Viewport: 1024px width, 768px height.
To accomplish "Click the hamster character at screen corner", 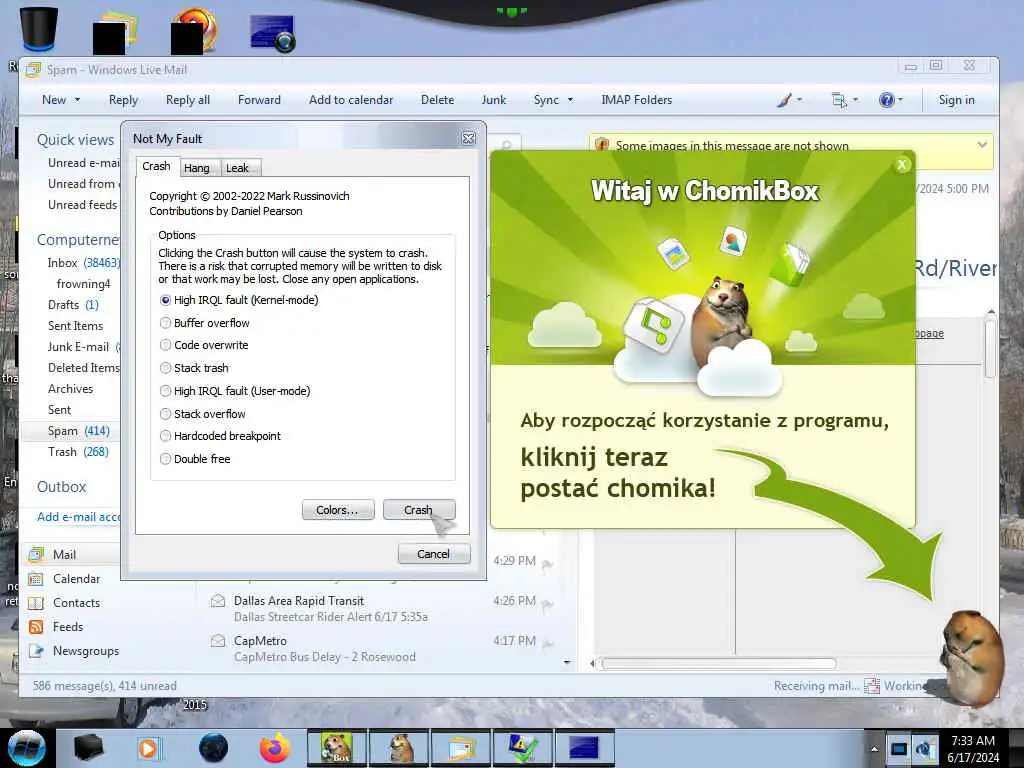I will 971,656.
